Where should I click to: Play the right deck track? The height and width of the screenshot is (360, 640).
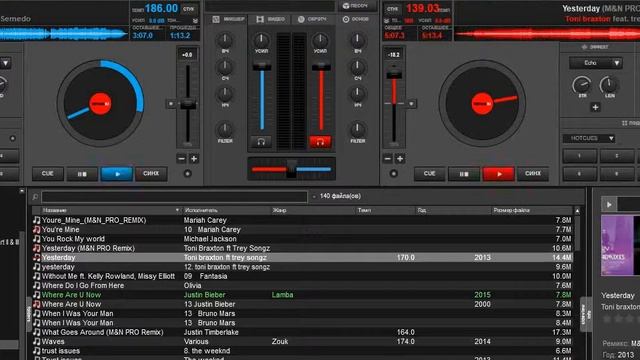click(x=498, y=174)
